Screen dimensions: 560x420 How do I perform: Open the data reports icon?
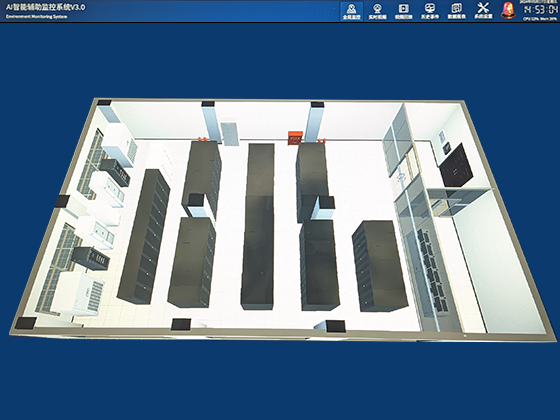pos(456,11)
